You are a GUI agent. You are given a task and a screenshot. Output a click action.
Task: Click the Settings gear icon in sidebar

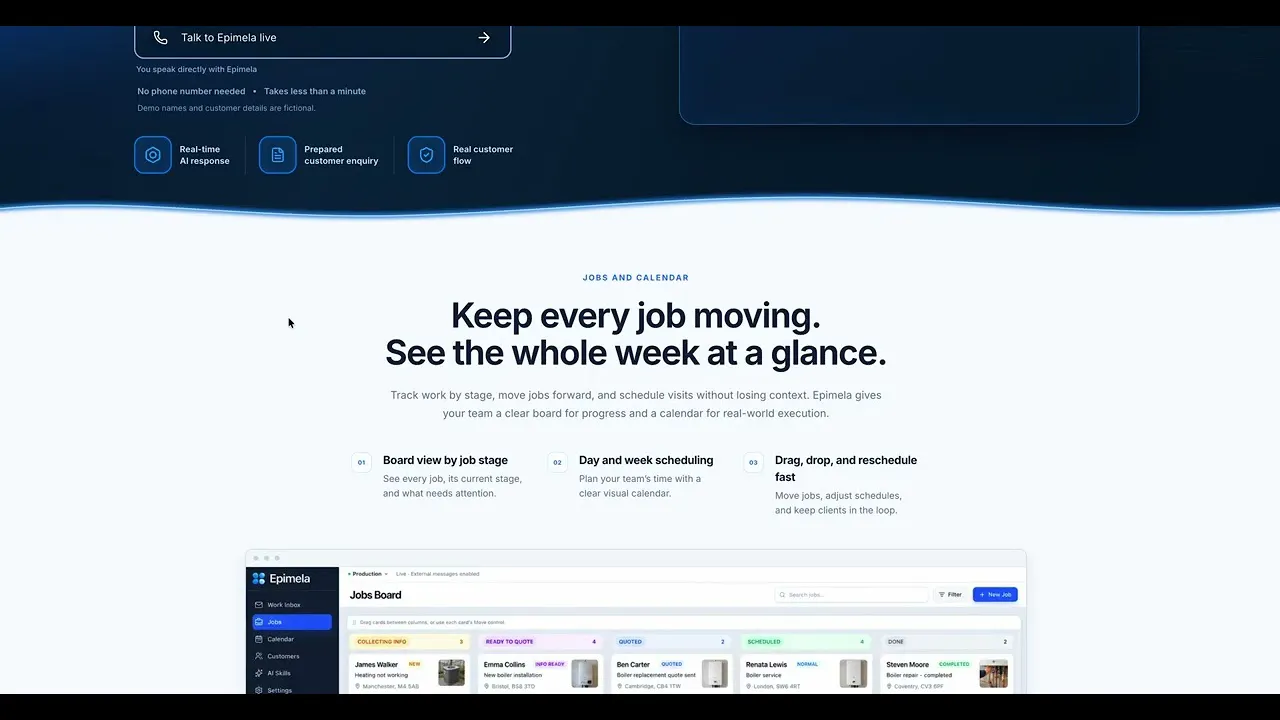(x=259, y=690)
